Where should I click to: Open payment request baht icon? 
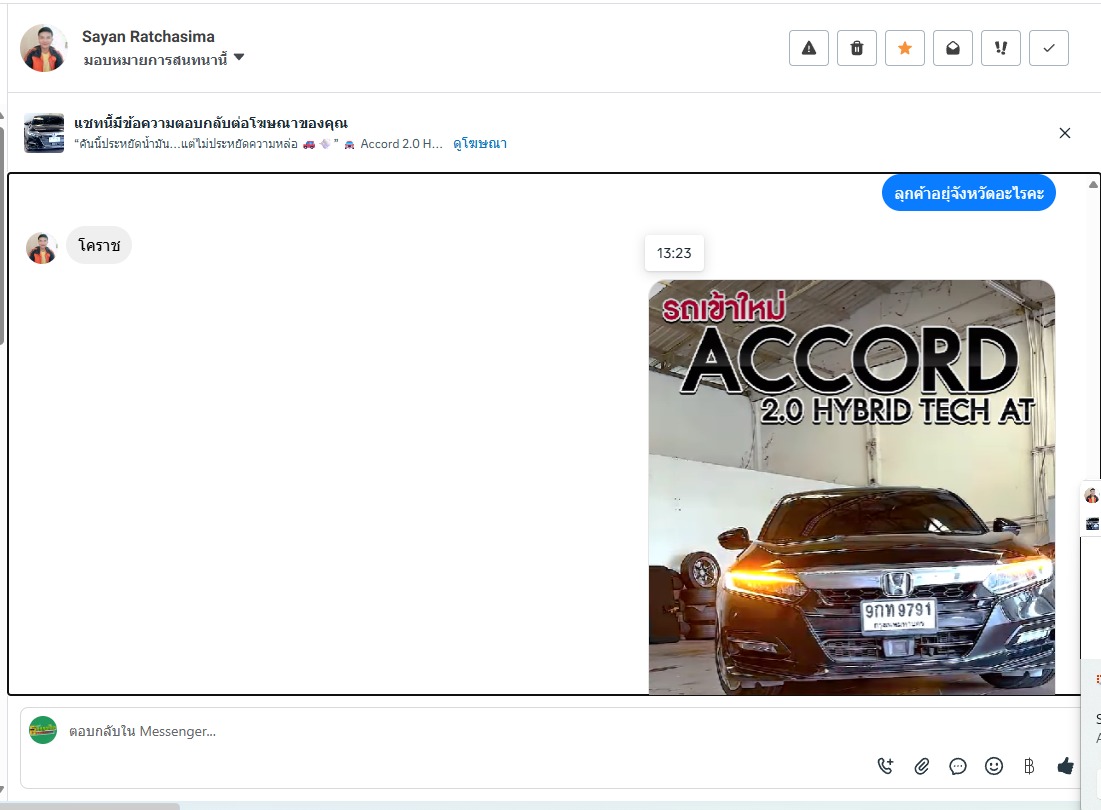pyautogui.click(x=1029, y=766)
